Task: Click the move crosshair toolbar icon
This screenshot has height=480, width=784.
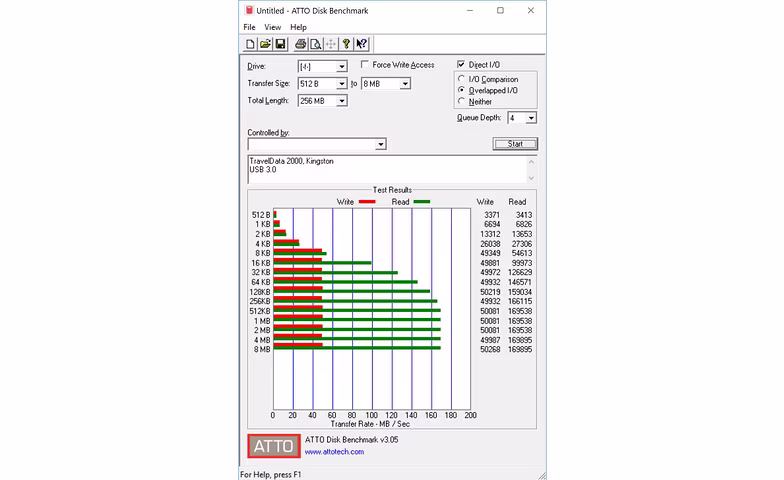Action: click(330, 44)
